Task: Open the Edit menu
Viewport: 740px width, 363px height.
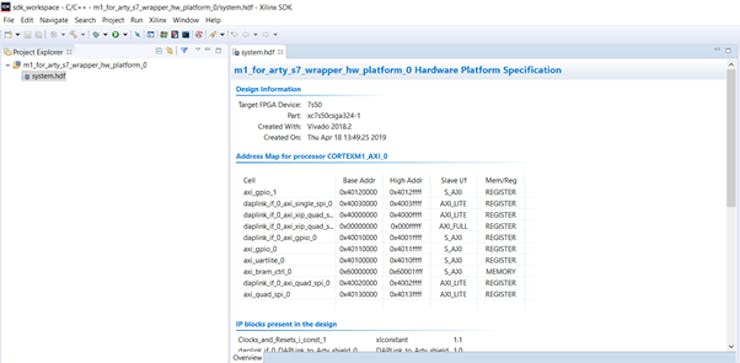Action: pos(27,20)
